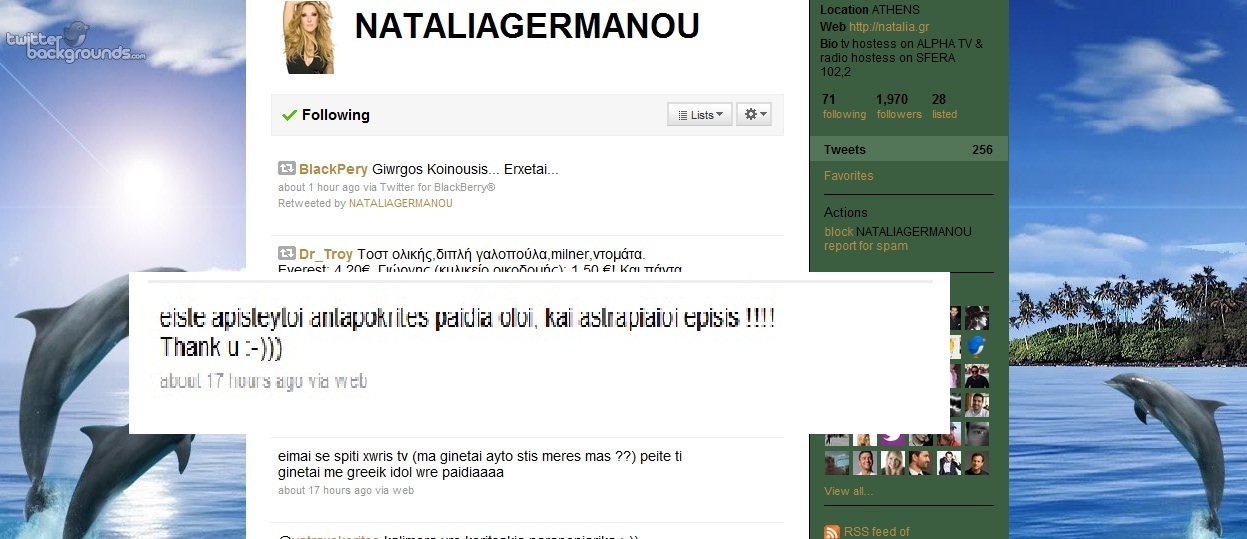Open the 'about 1 hour ago' timestamp
Screen dimensions: 1247x539
tap(319, 187)
